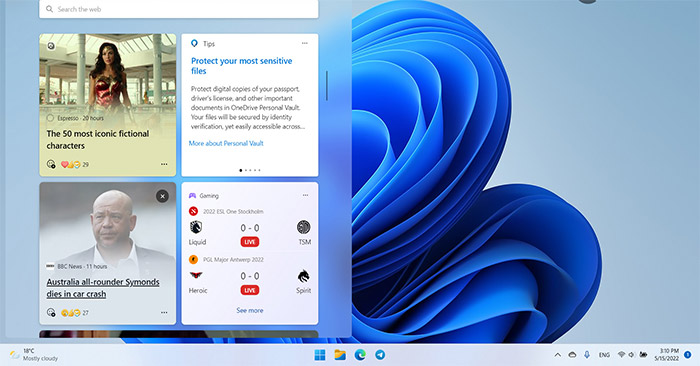Click the corner badge icon on Wonder Woman card
The height and width of the screenshot is (366, 700).
click(x=51, y=46)
